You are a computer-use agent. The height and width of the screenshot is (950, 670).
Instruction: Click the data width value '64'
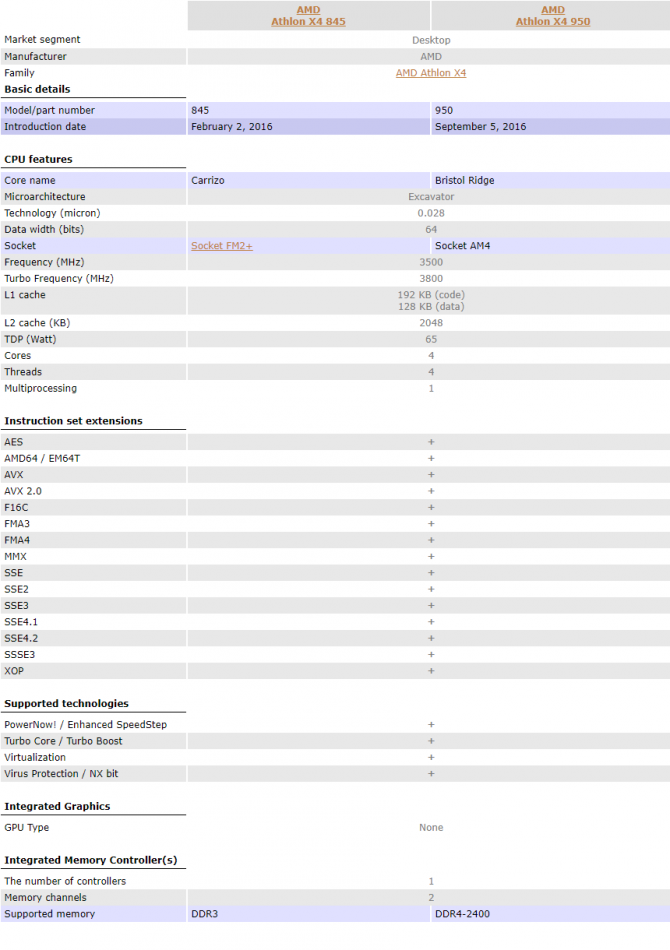point(431,230)
